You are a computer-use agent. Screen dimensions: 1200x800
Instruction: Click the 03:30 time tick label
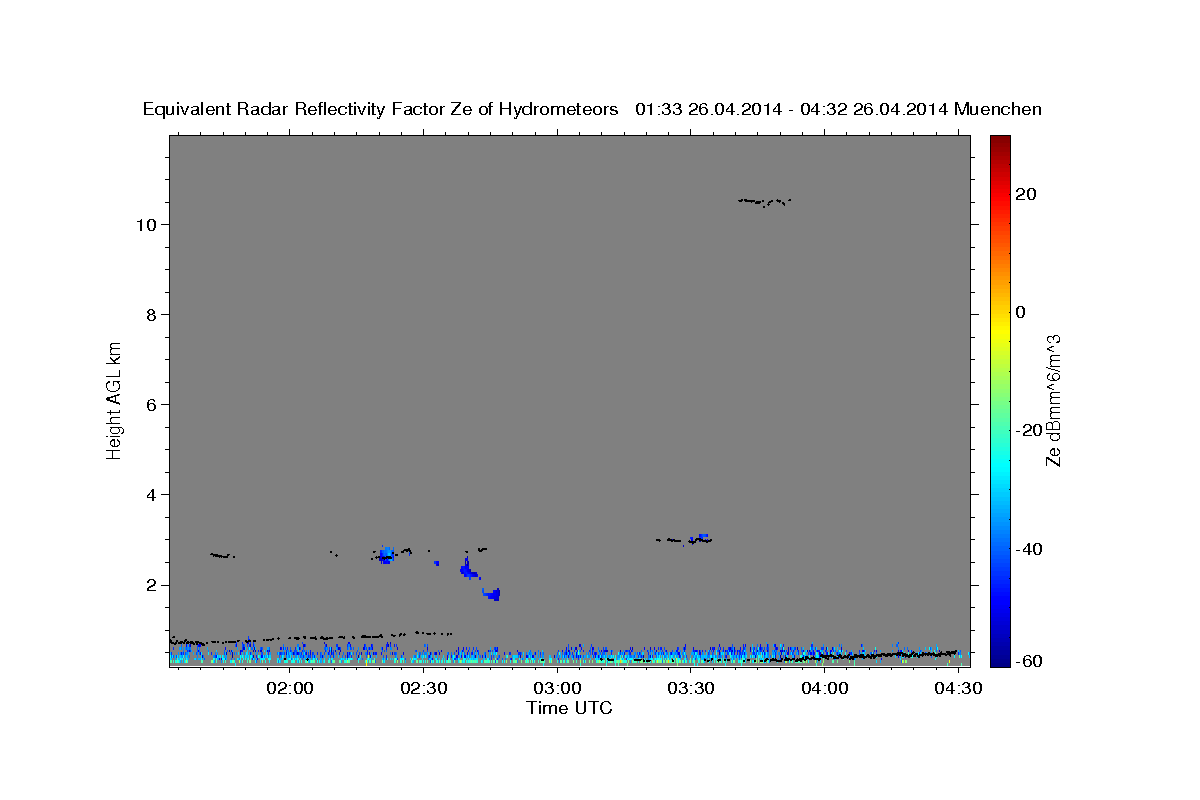point(691,689)
